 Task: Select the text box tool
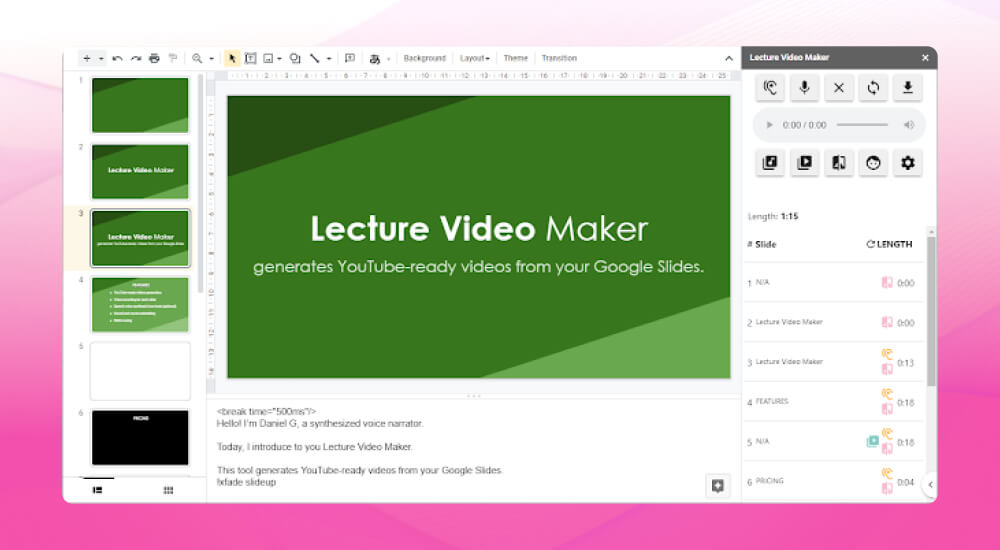(x=251, y=58)
